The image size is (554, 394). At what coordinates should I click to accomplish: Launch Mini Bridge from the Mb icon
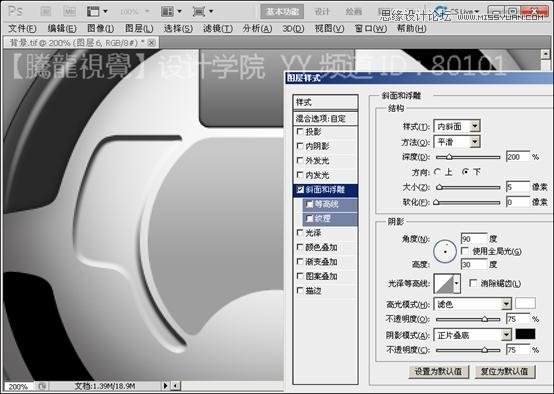coord(70,12)
